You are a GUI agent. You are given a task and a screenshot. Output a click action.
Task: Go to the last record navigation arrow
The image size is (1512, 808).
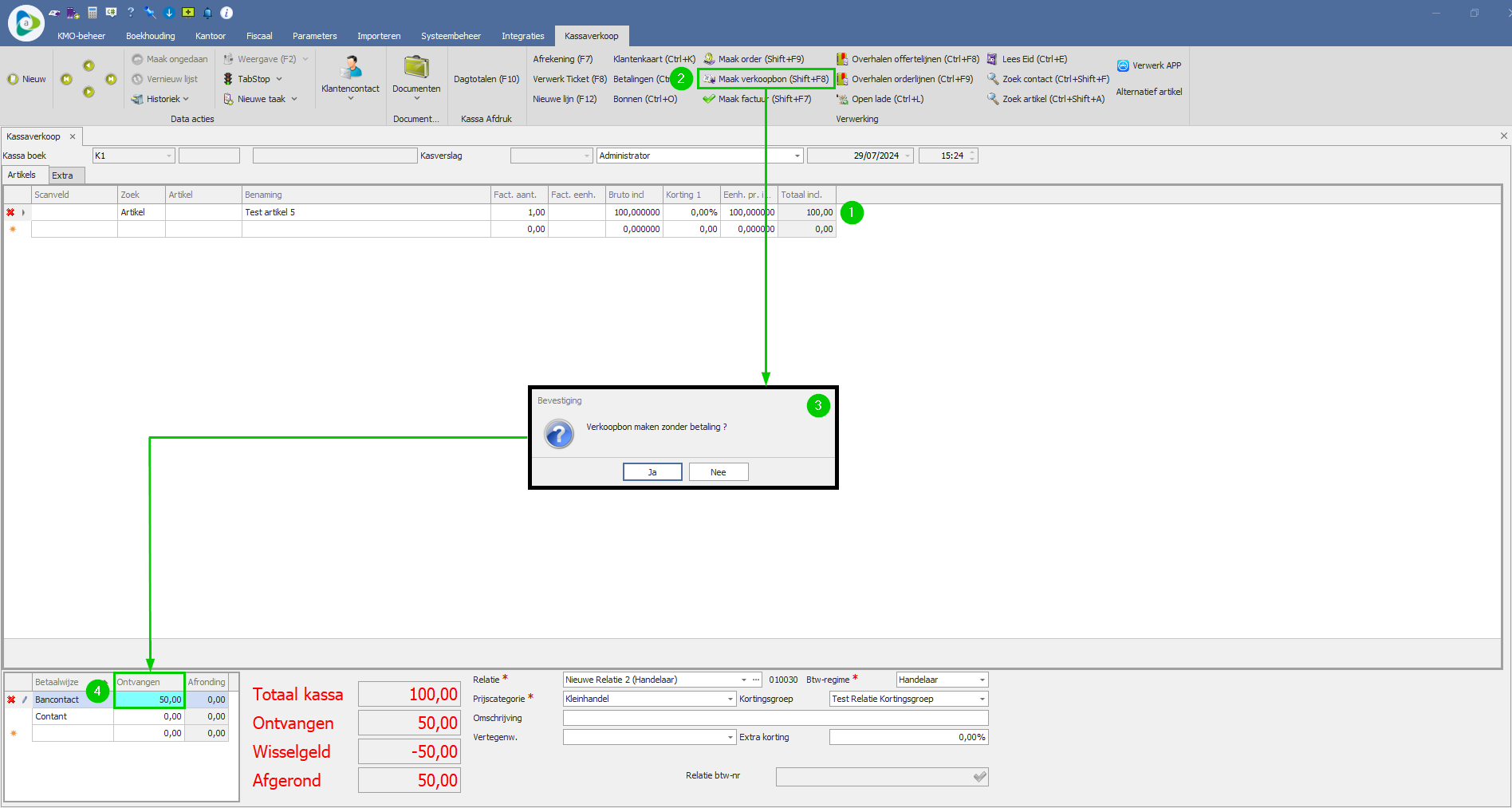[x=111, y=79]
